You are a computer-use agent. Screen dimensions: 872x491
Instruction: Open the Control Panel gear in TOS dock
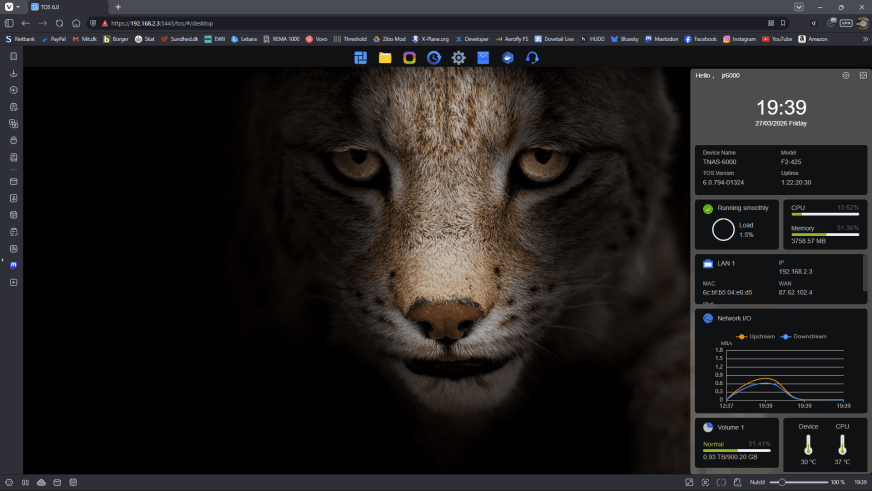(458, 58)
